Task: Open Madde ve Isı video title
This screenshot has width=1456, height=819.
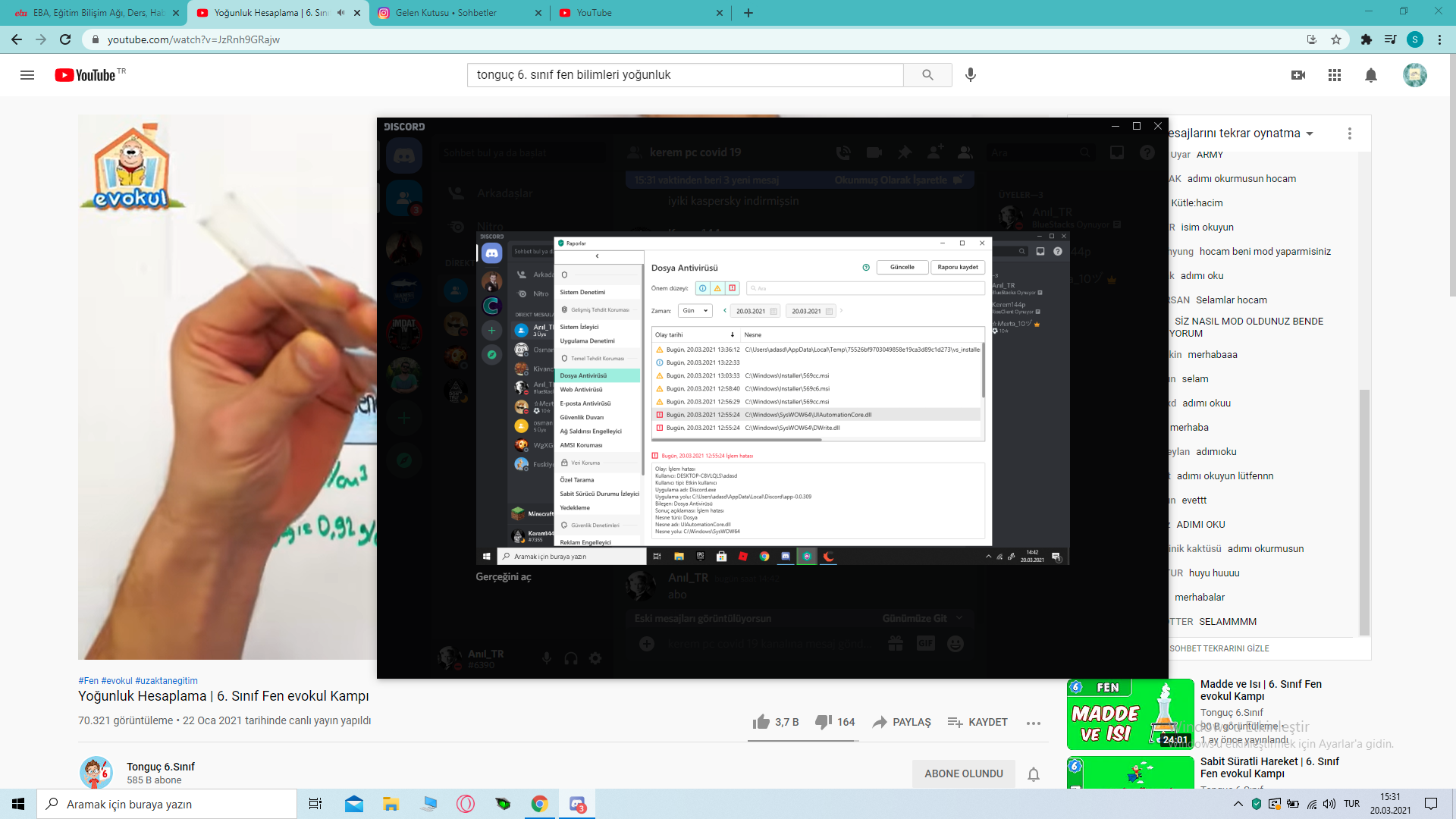Action: click(1261, 690)
